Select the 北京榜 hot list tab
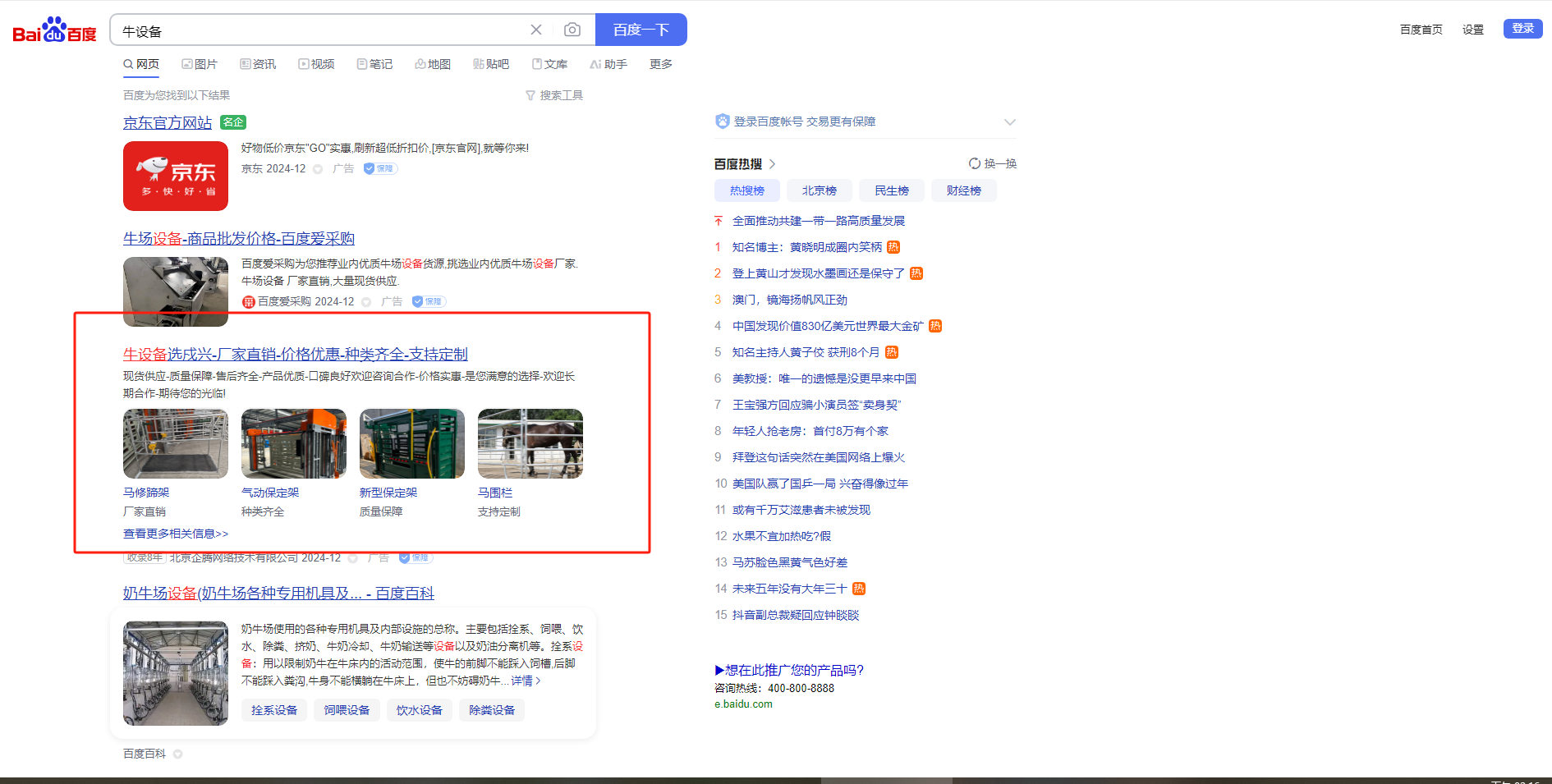This screenshot has width=1552, height=784. [819, 190]
